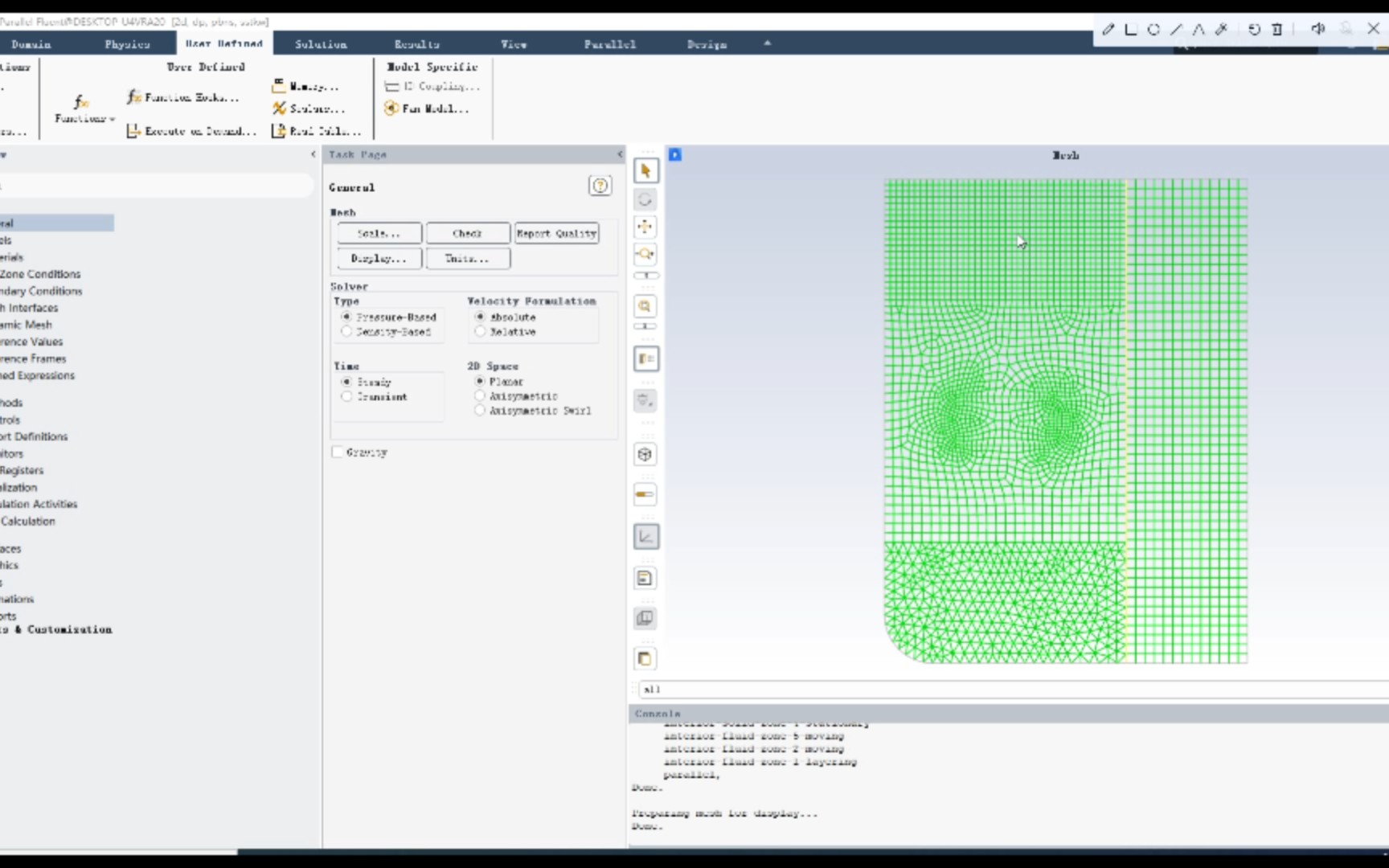Click the zoom slider under zoom tool
Screen dimensions: 1389x868
point(645,276)
